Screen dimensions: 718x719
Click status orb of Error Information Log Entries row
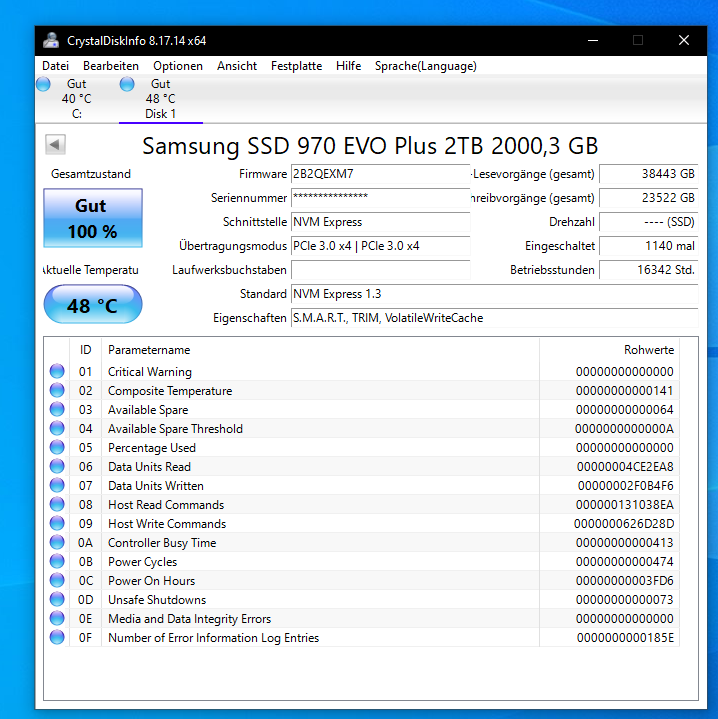(57, 637)
